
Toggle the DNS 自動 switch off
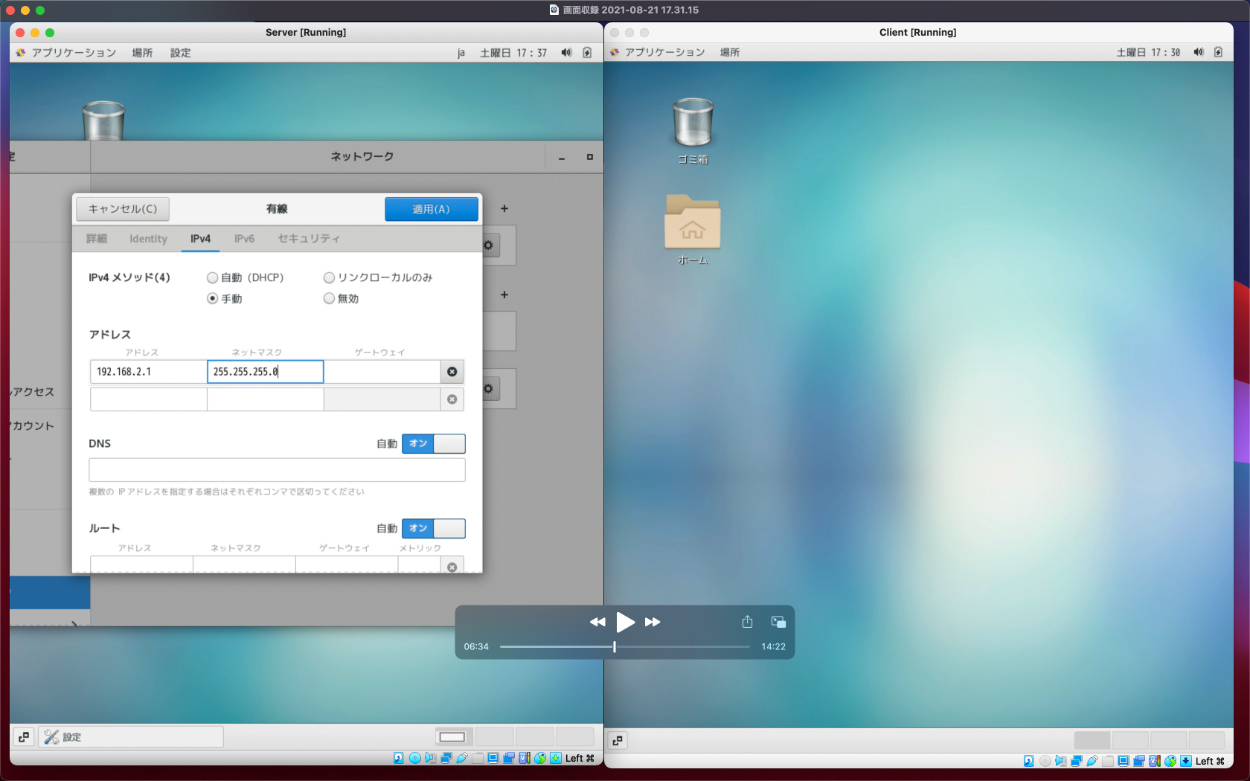pyautogui.click(x=433, y=443)
